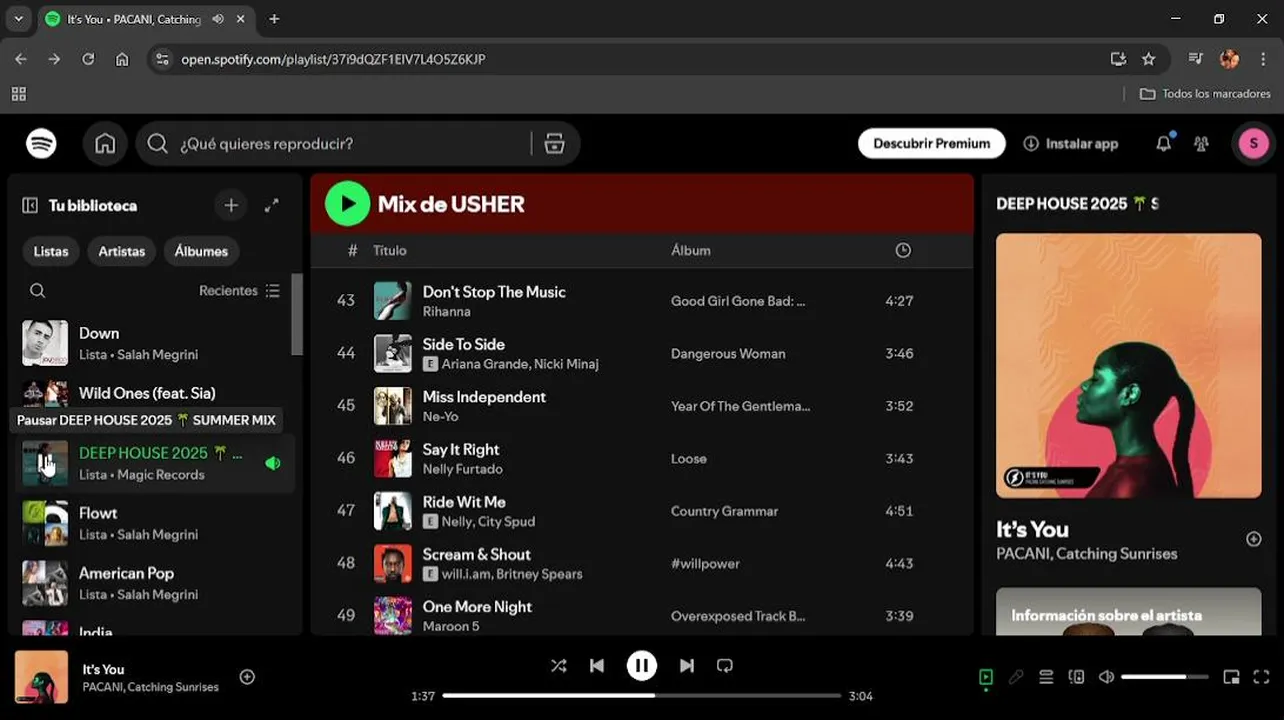Toggle Now Playing view icon
Screen dimensions: 1284x720
tap(985, 677)
